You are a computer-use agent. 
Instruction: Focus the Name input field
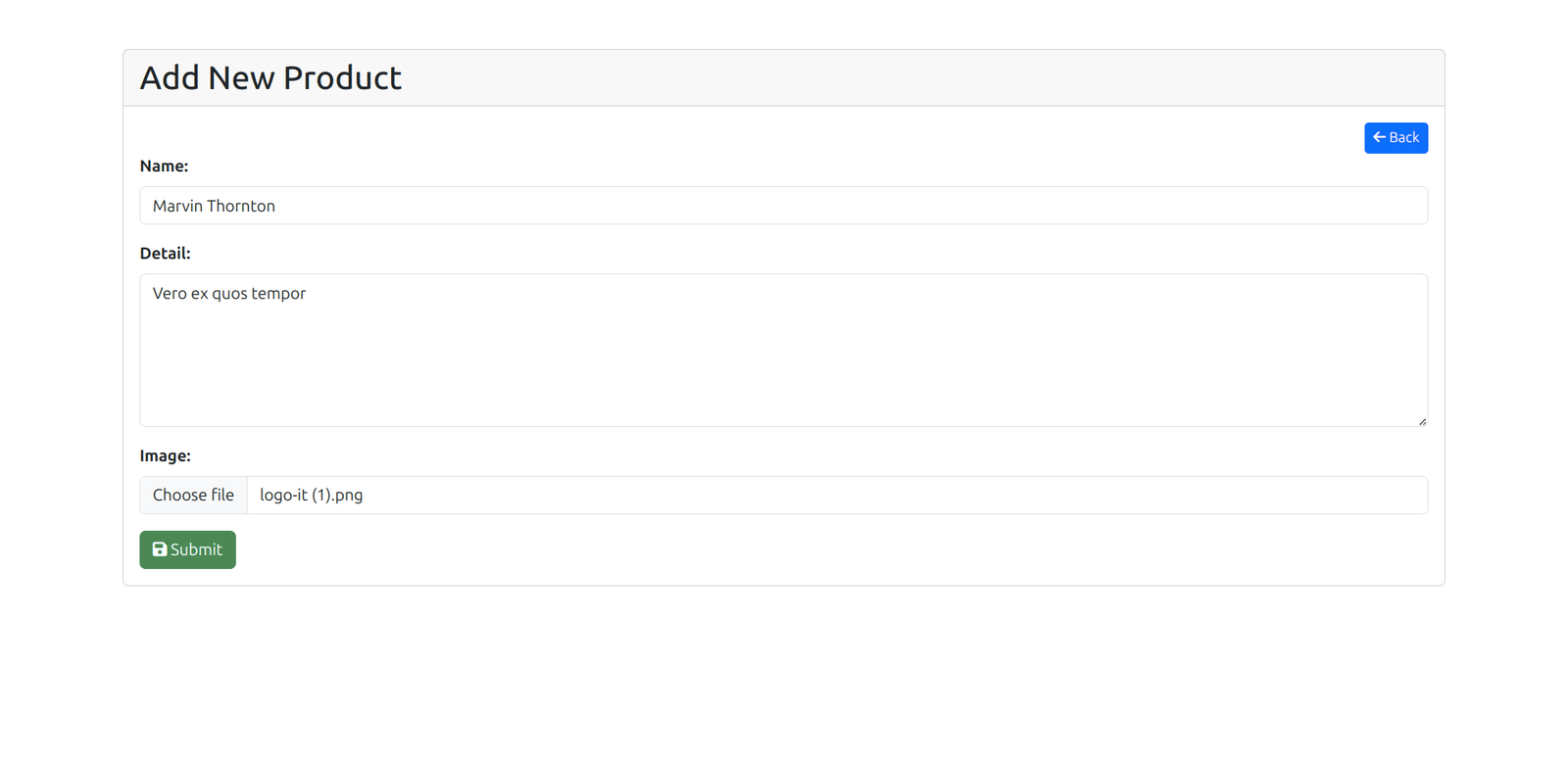click(784, 206)
